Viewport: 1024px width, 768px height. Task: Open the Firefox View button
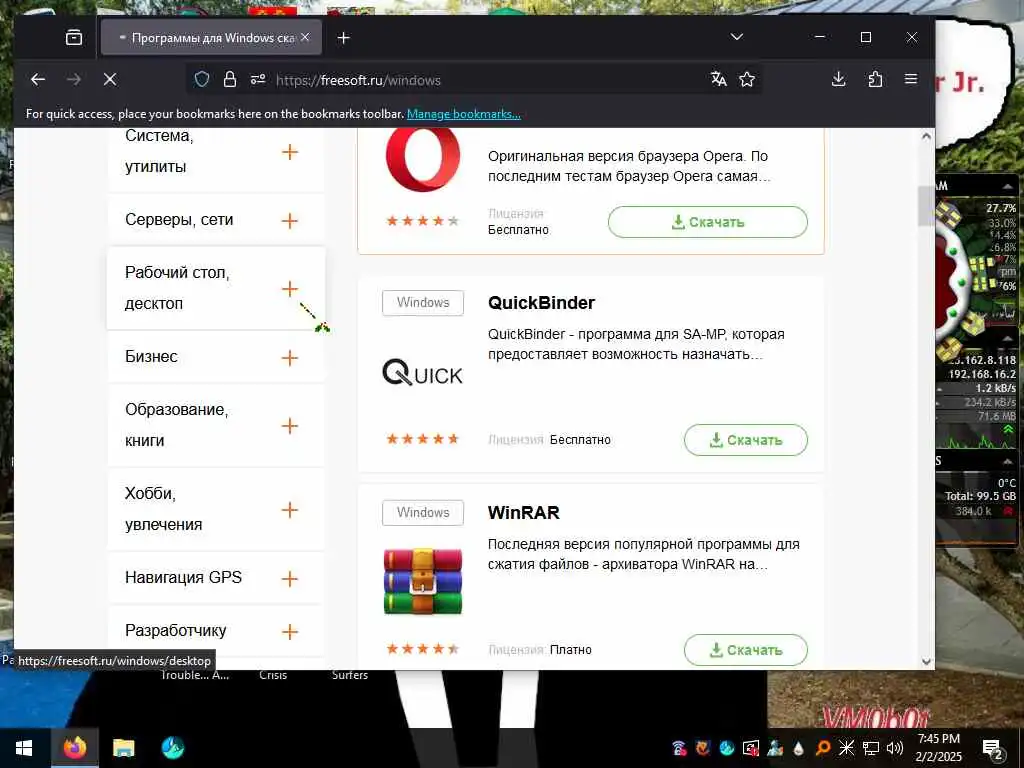(x=74, y=38)
